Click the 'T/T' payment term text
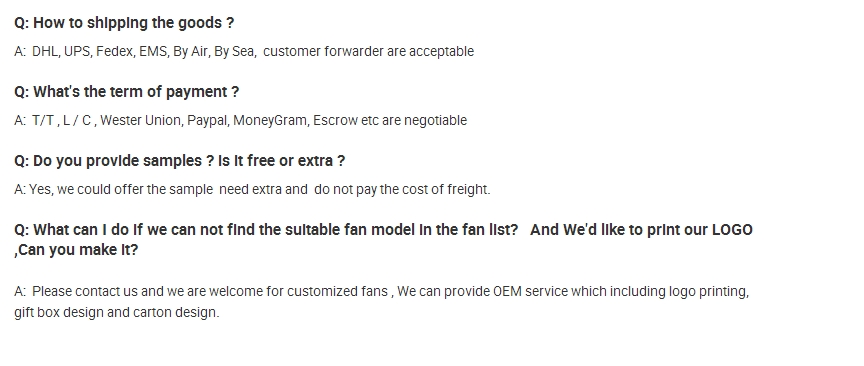 [x=42, y=120]
